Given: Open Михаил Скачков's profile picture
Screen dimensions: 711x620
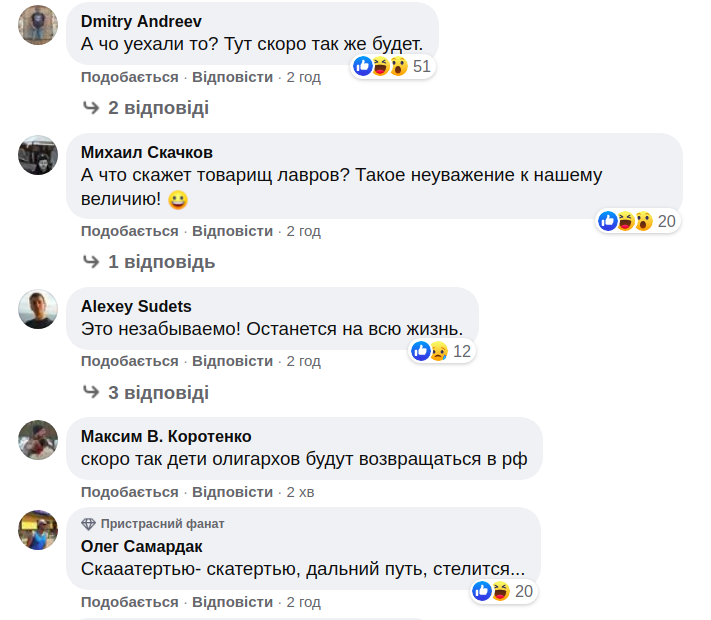Looking at the screenshot, I should tap(38, 155).
